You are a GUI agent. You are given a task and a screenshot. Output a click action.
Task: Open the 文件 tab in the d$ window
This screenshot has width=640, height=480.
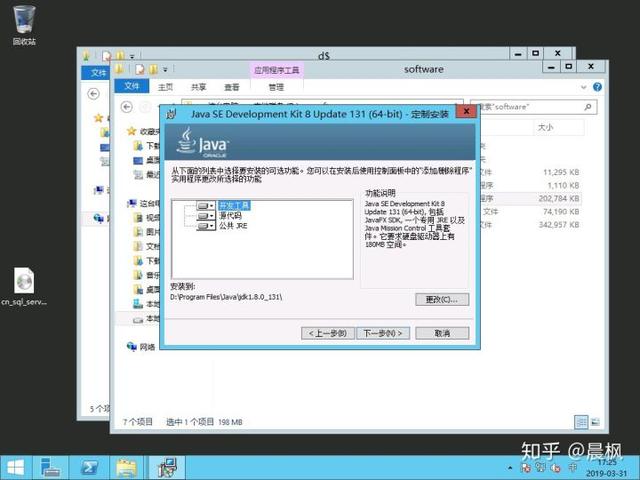[x=98, y=73]
